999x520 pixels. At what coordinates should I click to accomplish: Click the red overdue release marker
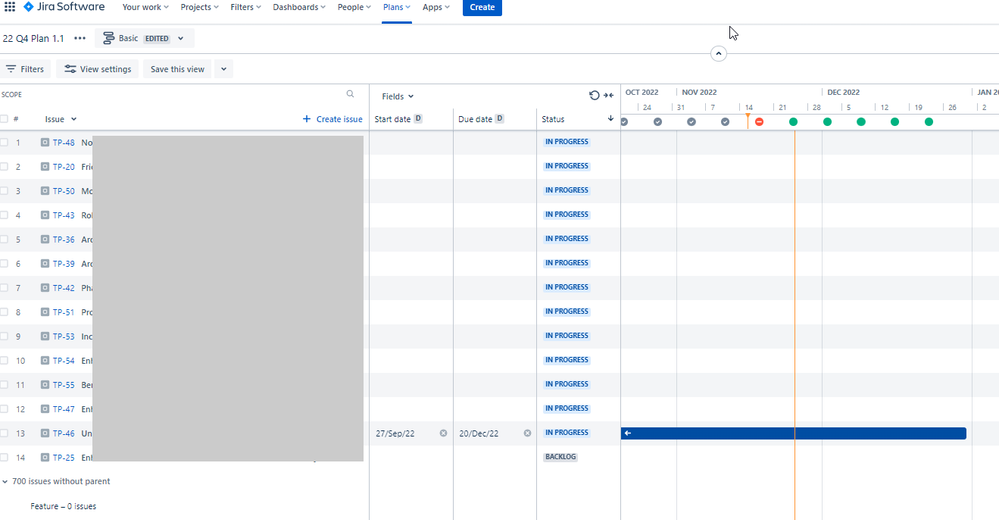[x=759, y=122]
